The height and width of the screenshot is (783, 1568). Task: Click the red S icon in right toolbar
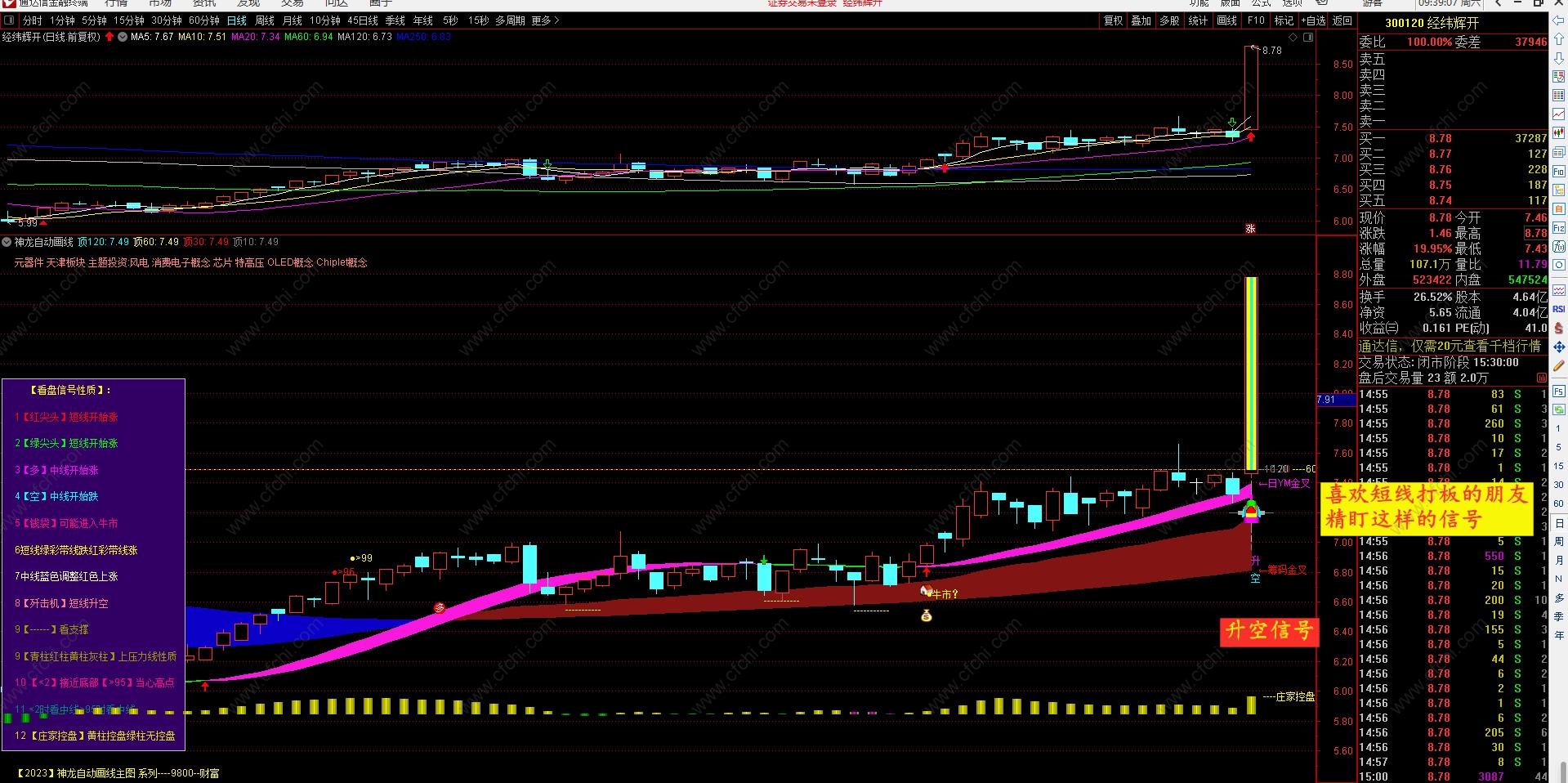pos(1559,328)
